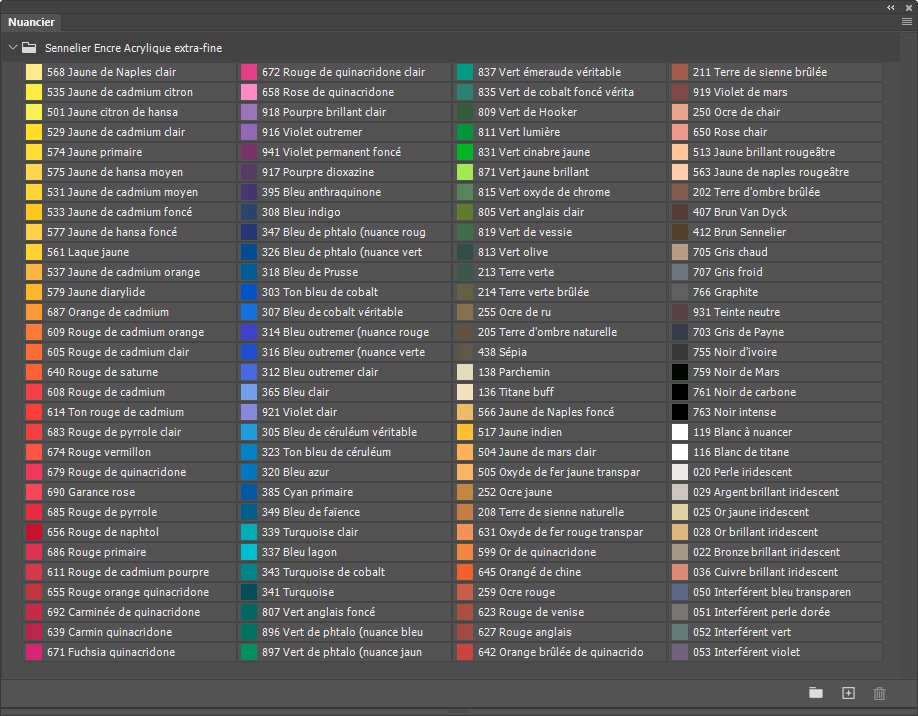
Task: Close the Nuancier panel
Action: 909,8
